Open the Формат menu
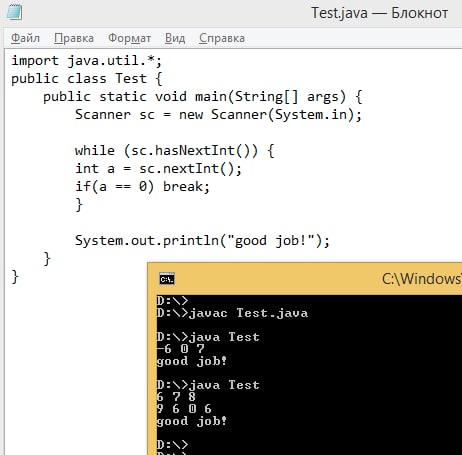 [130, 38]
